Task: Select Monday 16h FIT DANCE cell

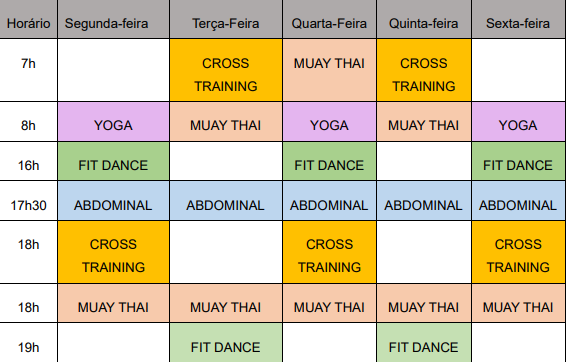Action: pos(113,161)
